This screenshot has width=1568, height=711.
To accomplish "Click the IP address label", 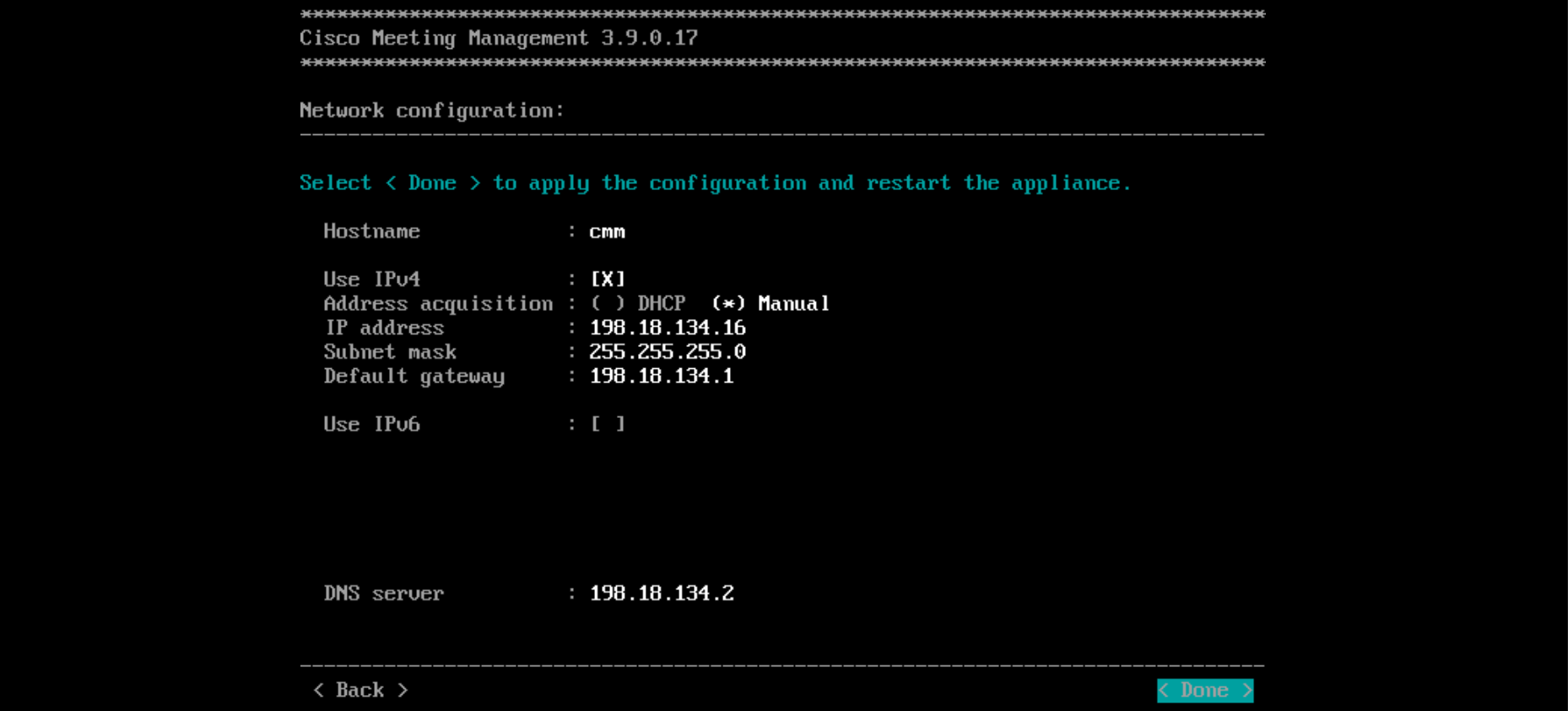I will tap(384, 328).
